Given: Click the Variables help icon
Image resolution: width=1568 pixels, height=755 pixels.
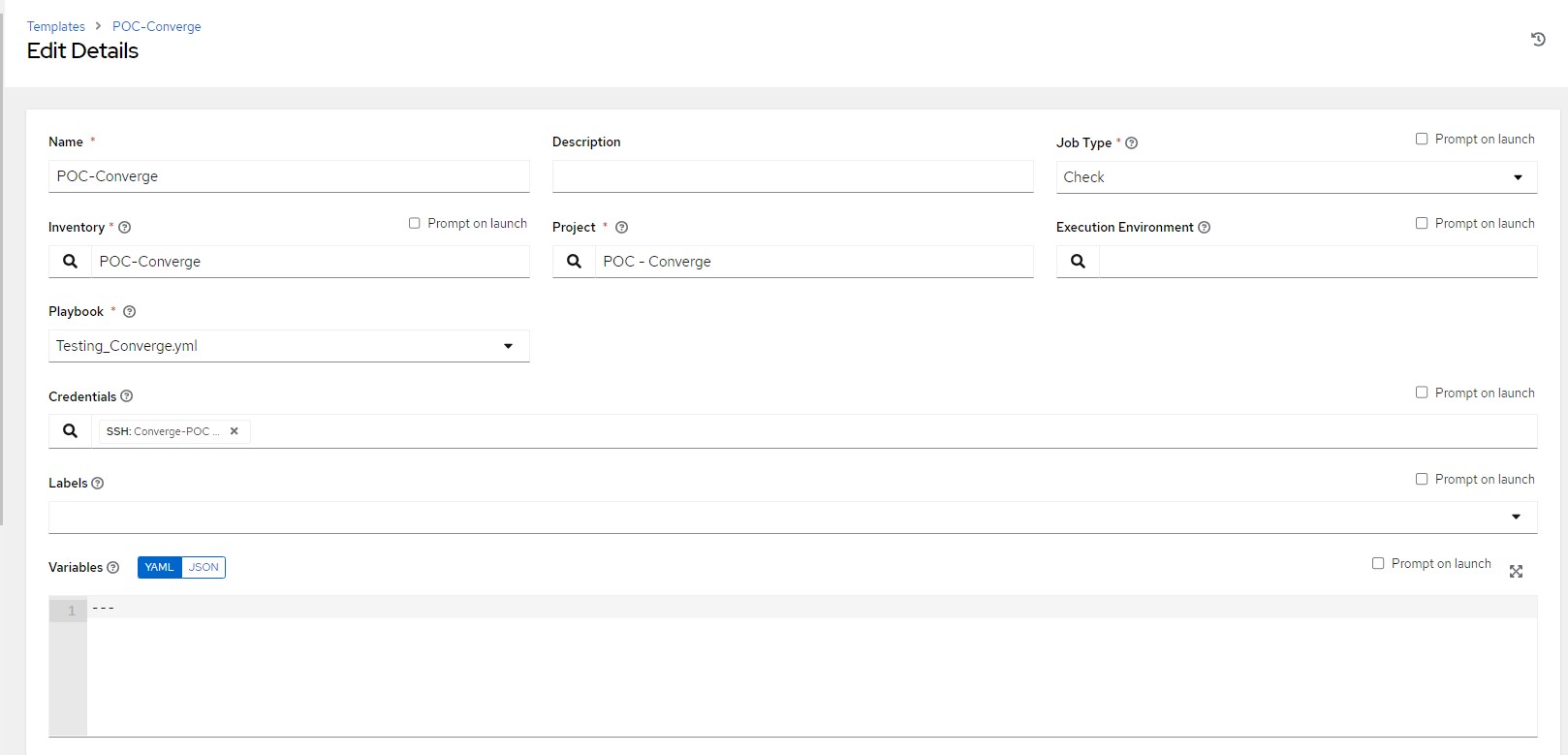Looking at the screenshot, I should pyautogui.click(x=112, y=568).
